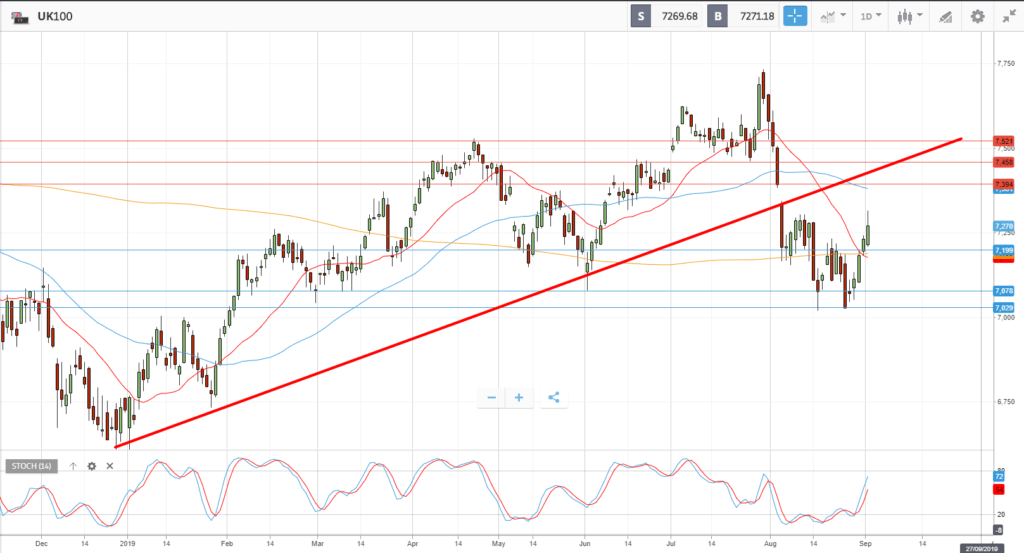
Task: Zoom out with the minus button
Action: pos(492,398)
